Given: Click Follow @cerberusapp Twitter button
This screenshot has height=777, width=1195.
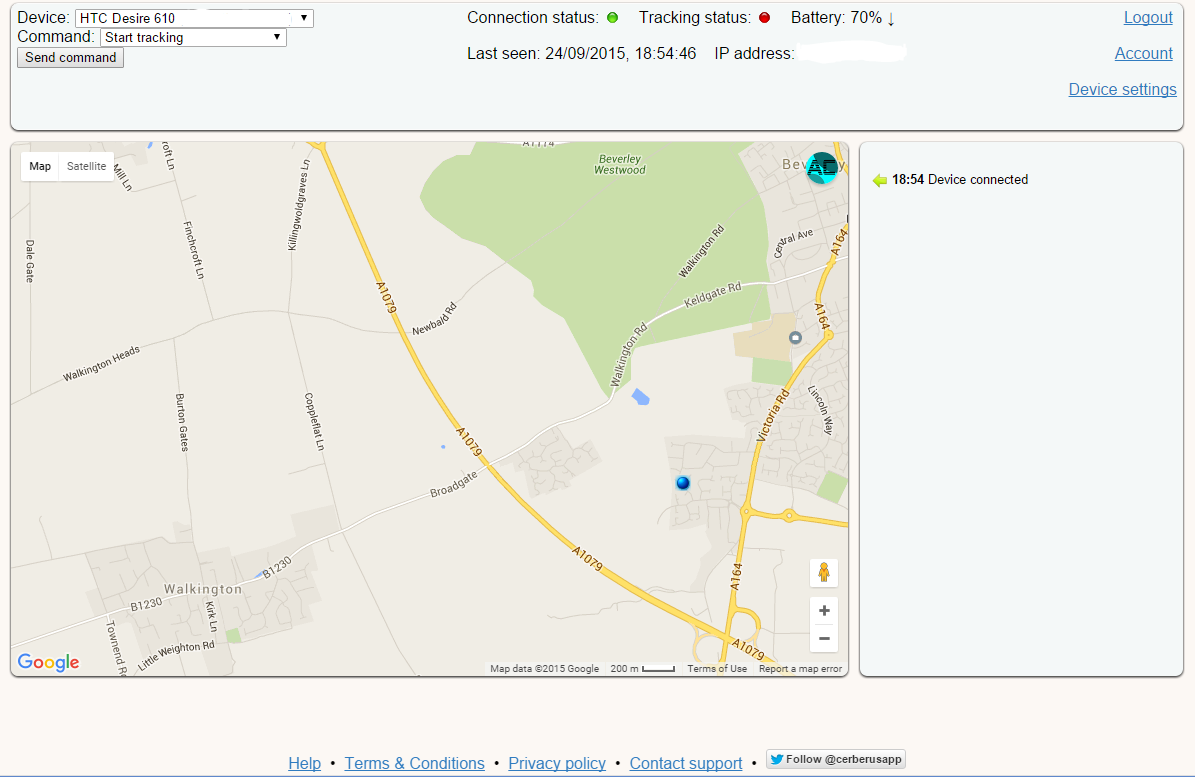Looking at the screenshot, I should pos(835,759).
